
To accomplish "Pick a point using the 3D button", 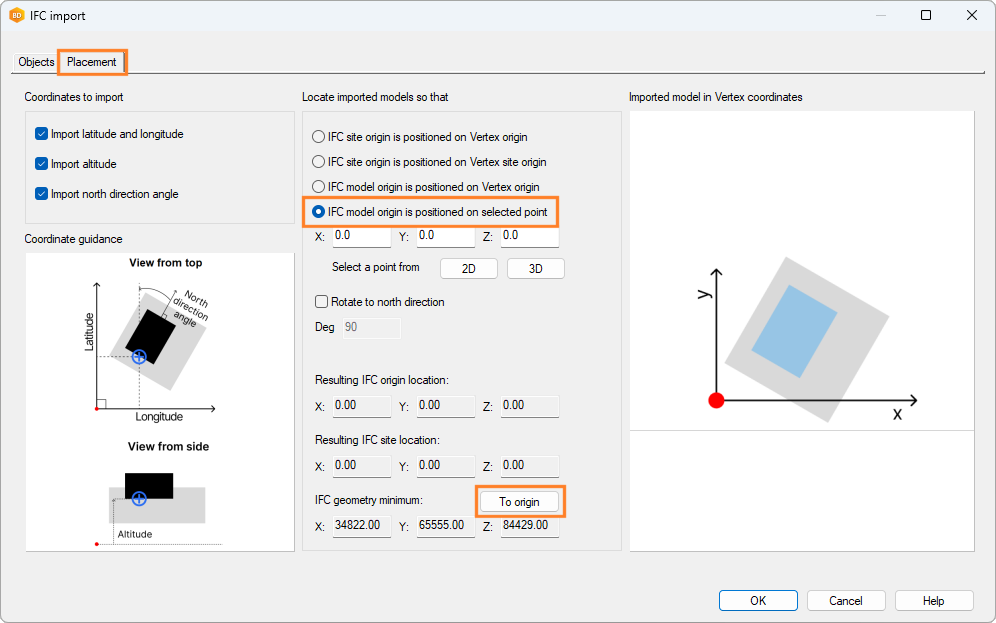I will (535, 268).
